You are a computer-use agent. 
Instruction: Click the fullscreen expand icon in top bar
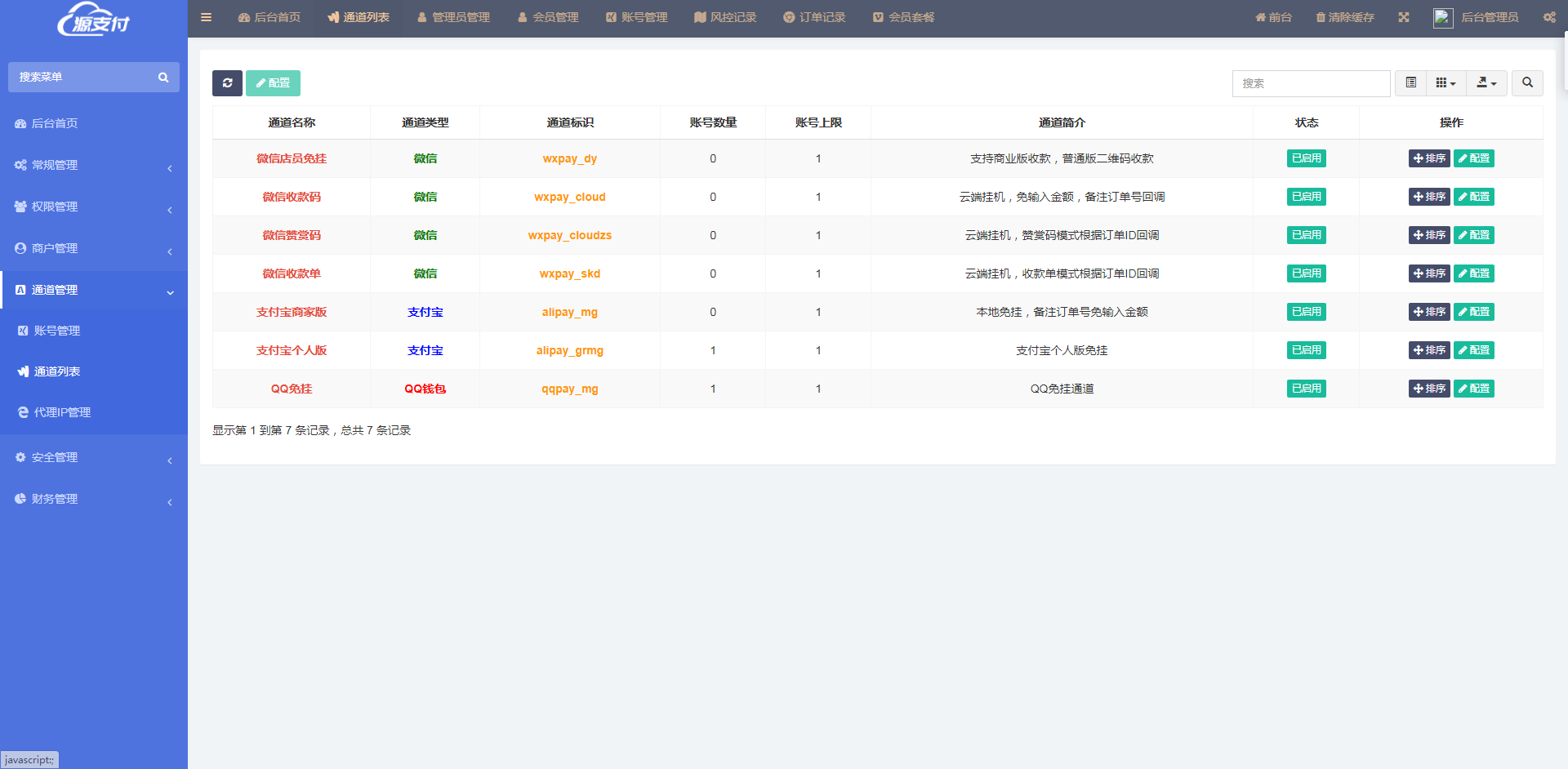pos(1403,17)
